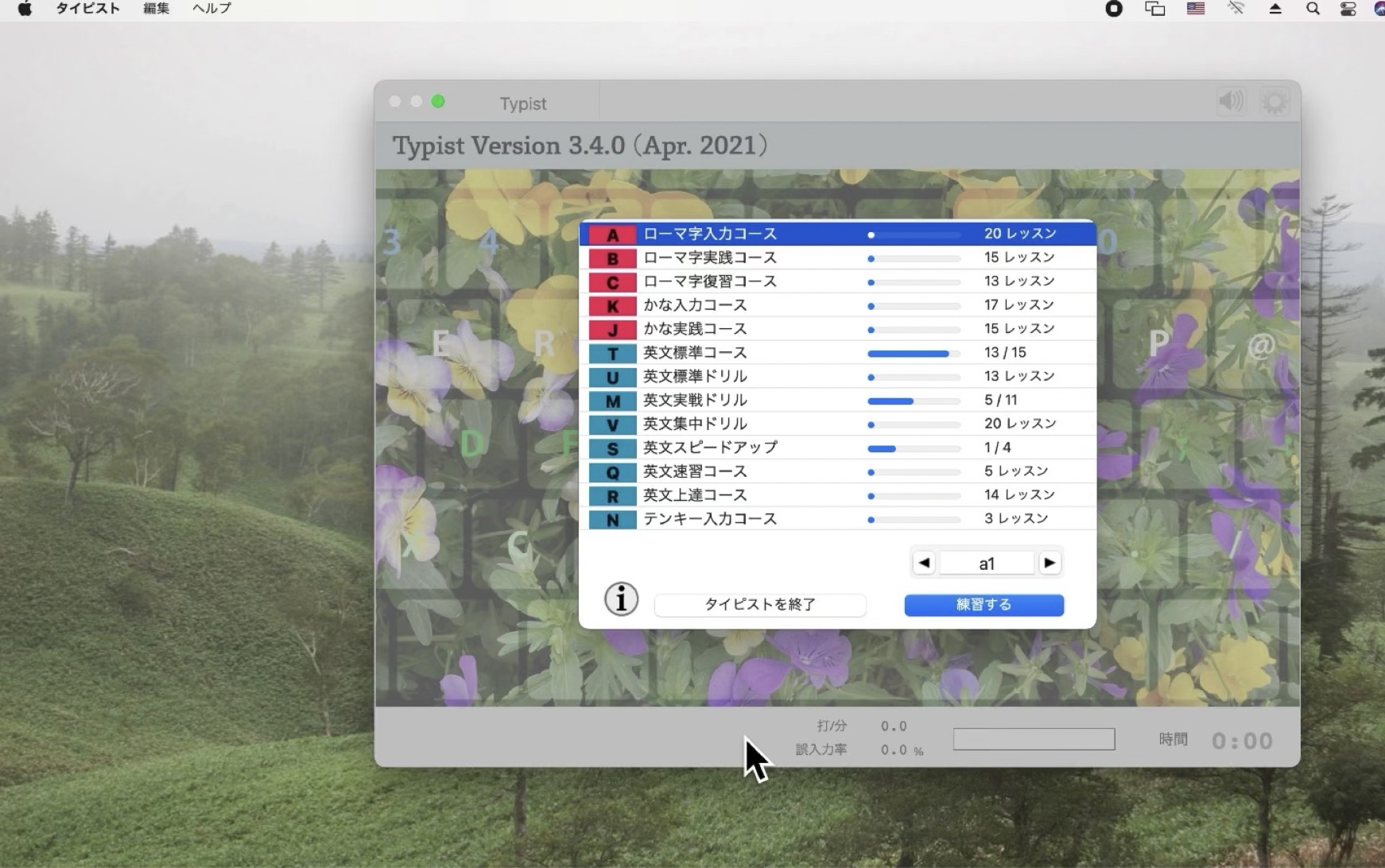Choose the 英文スピードアップ course

(x=710, y=448)
